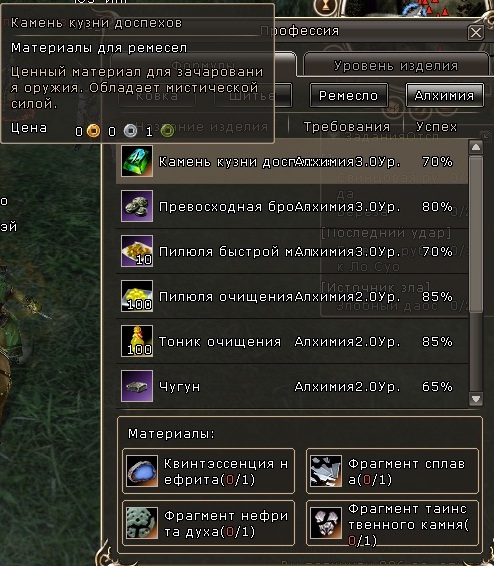Click the recipe list scroll up arrow
This screenshot has width=494, height=566.
click(476, 147)
